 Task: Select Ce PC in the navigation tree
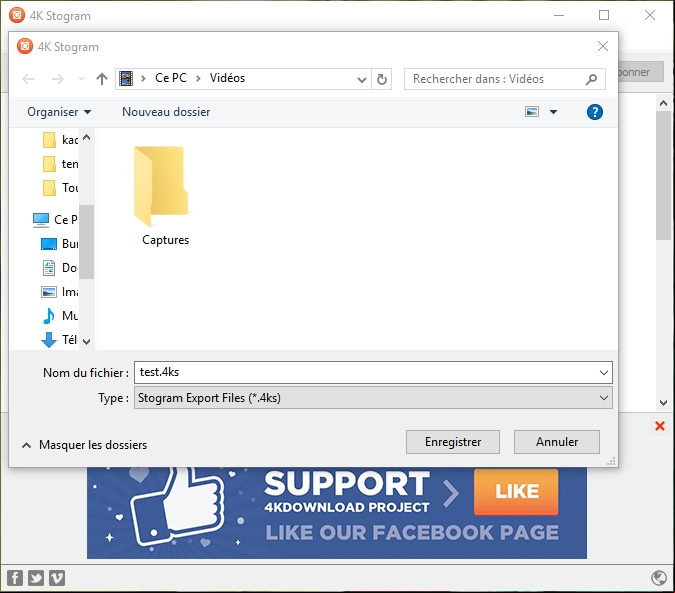[x=55, y=219]
